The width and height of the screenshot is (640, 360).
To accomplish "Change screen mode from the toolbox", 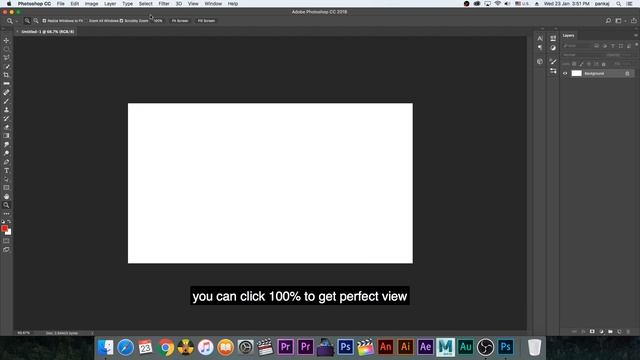I will tap(6, 249).
